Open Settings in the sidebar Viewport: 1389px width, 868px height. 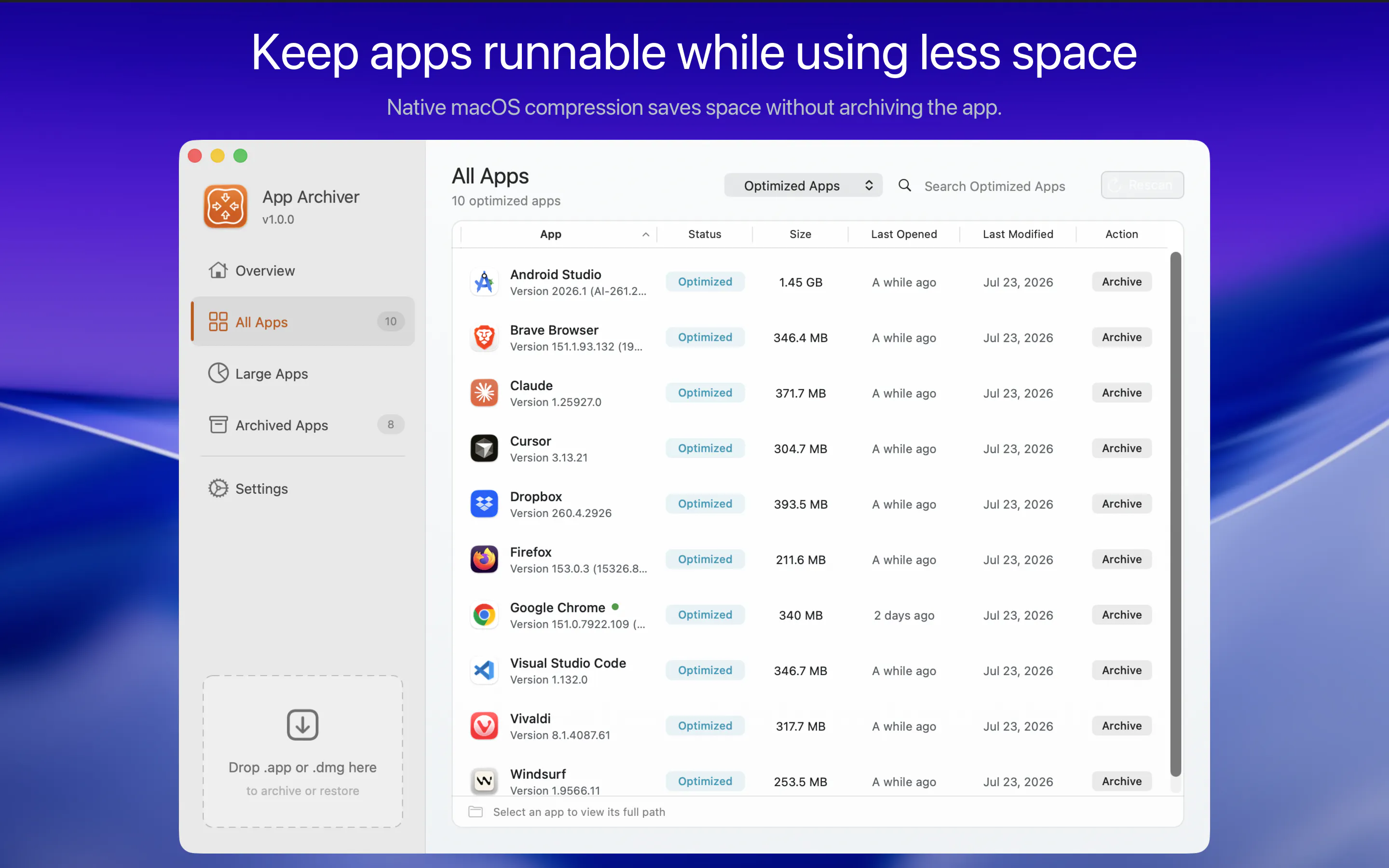(303, 488)
